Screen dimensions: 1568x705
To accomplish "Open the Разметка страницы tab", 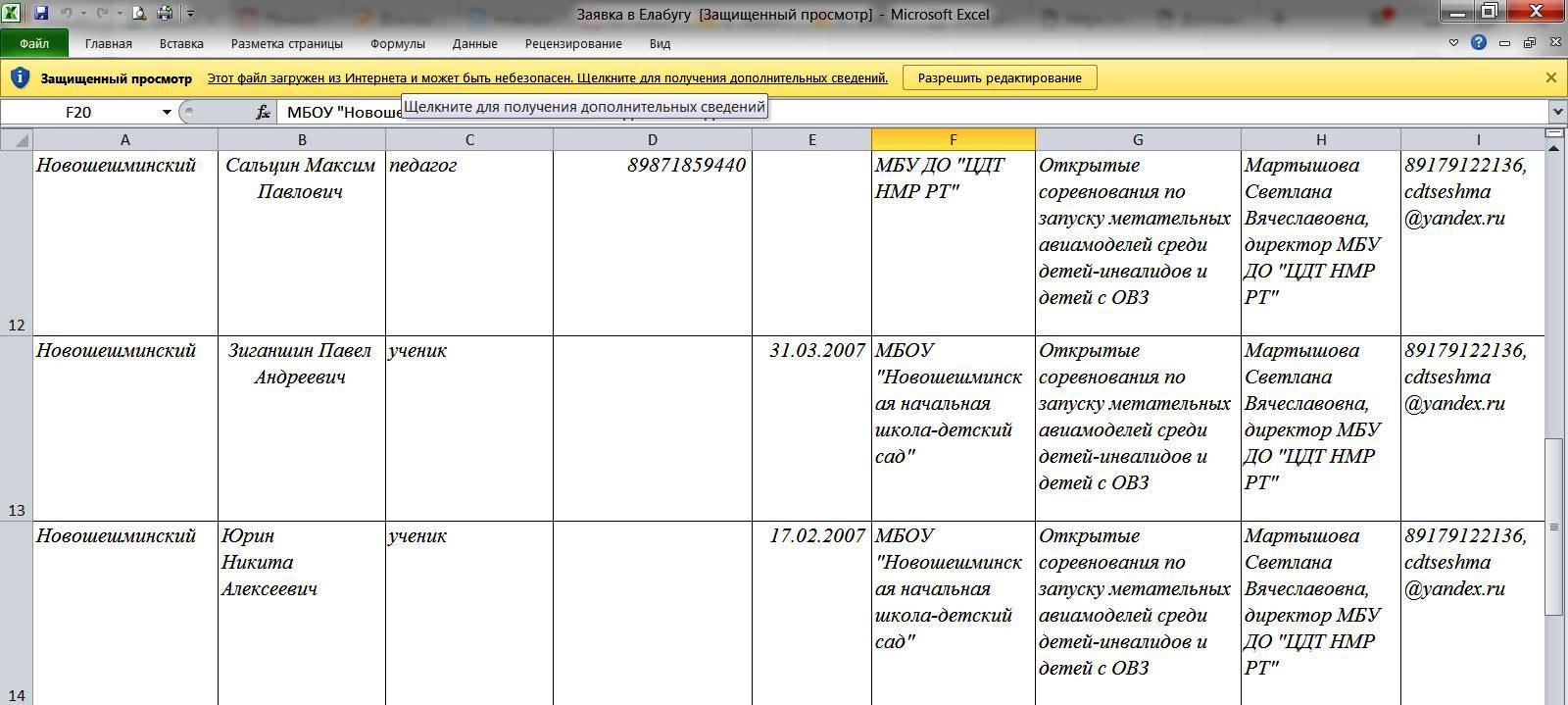I will [286, 43].
